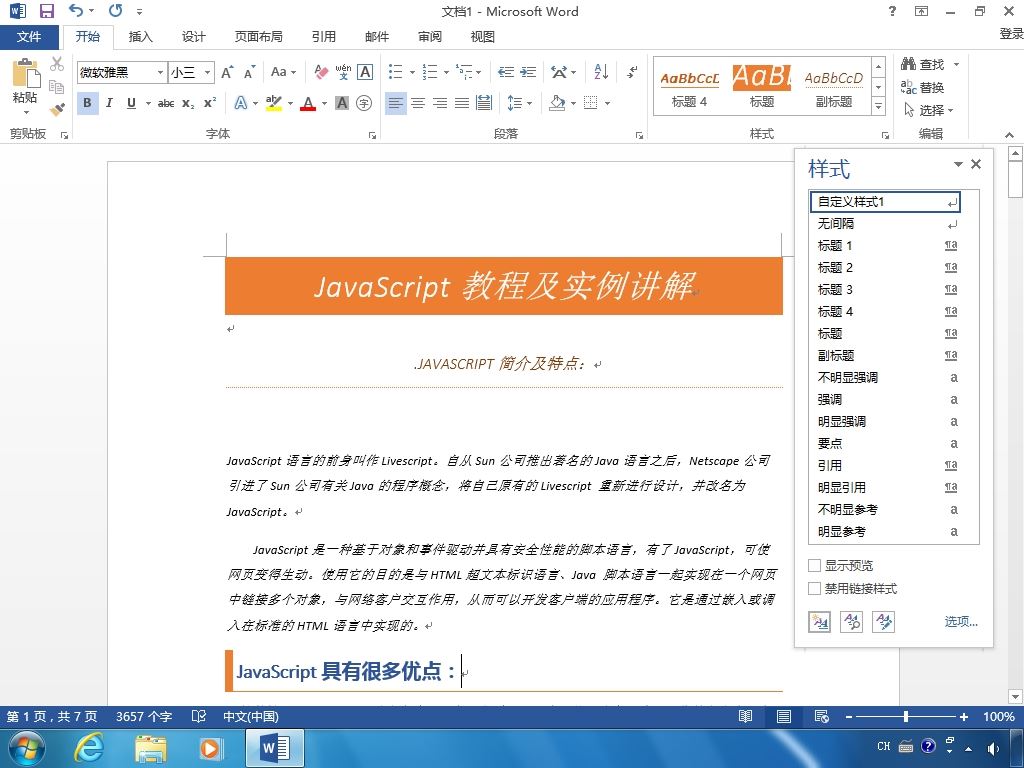Apply the 标题 4 style from gallery

pos(690,88)
